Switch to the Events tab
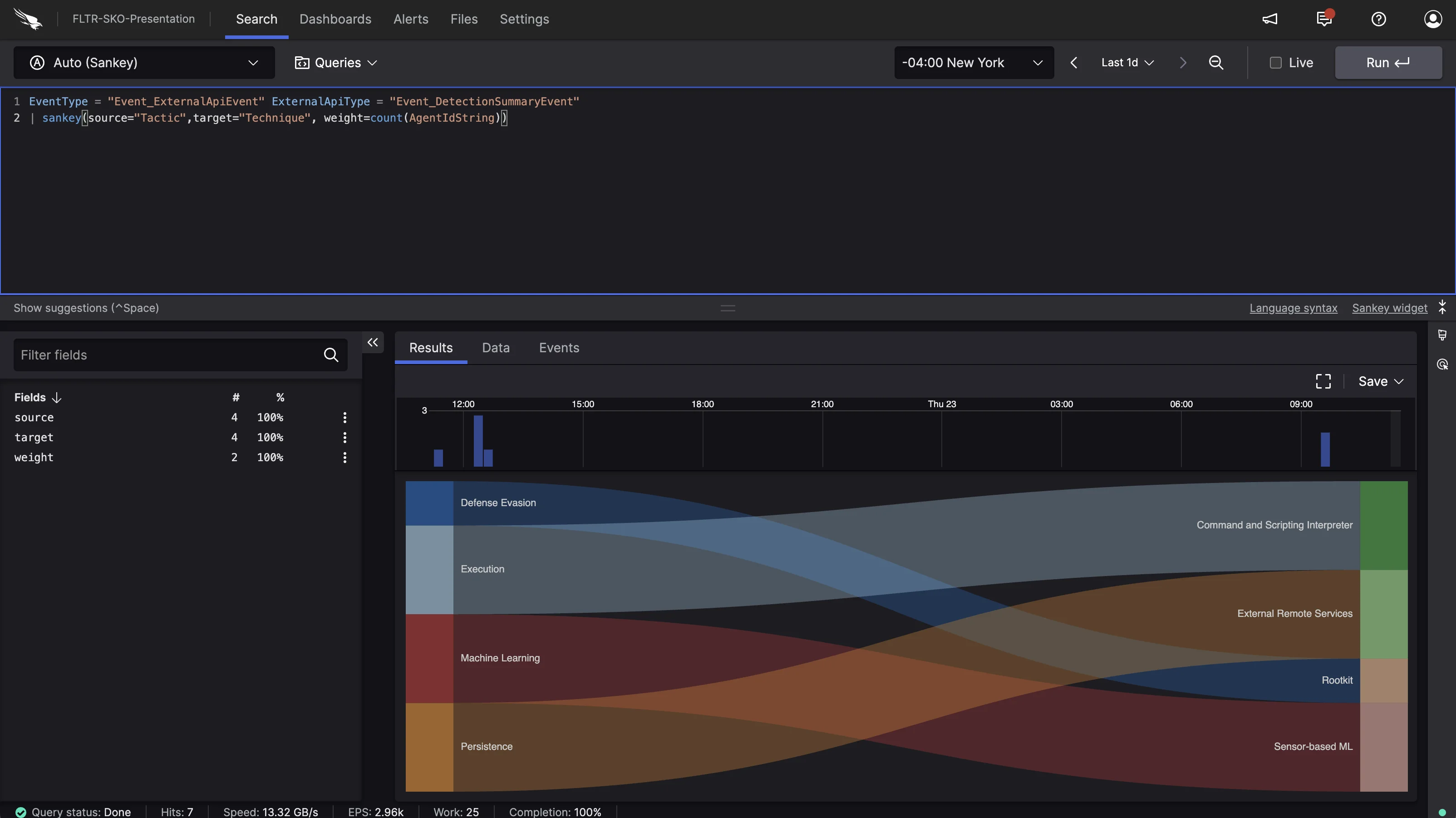 tap(559, 348)
